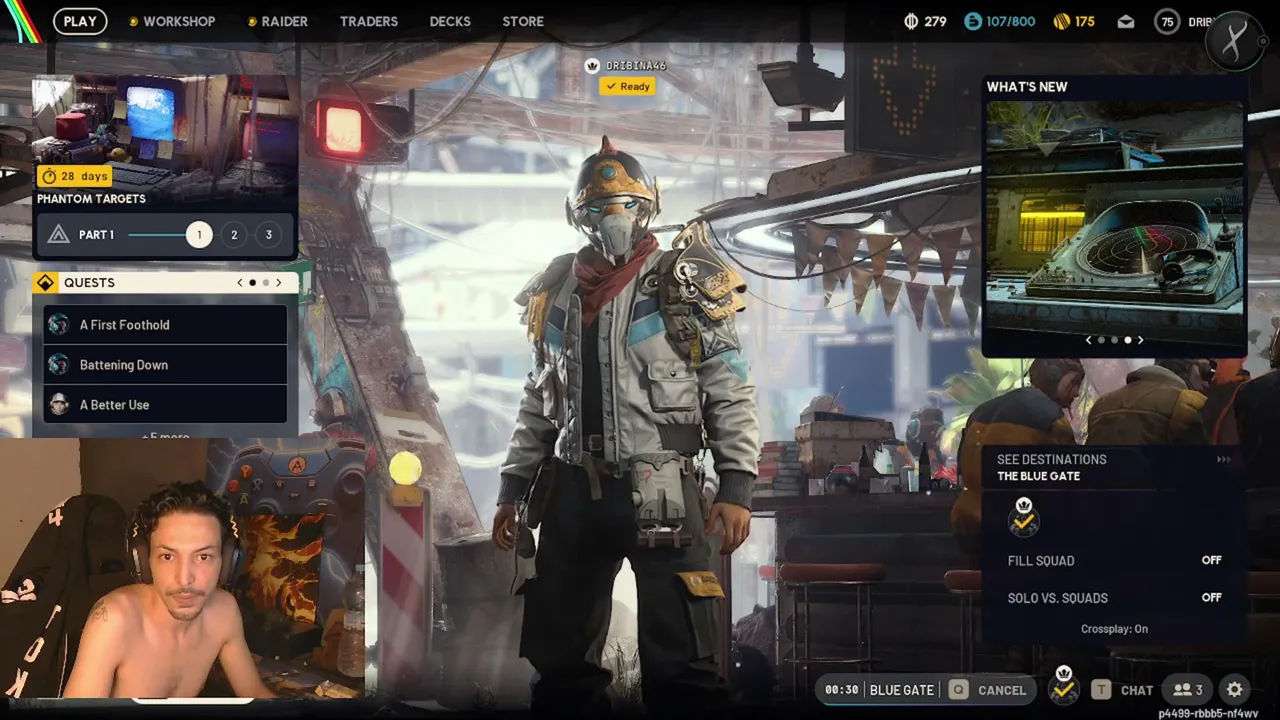Click the triangle icon beside PART 1

pyautogui.click(x=58, y=234)
